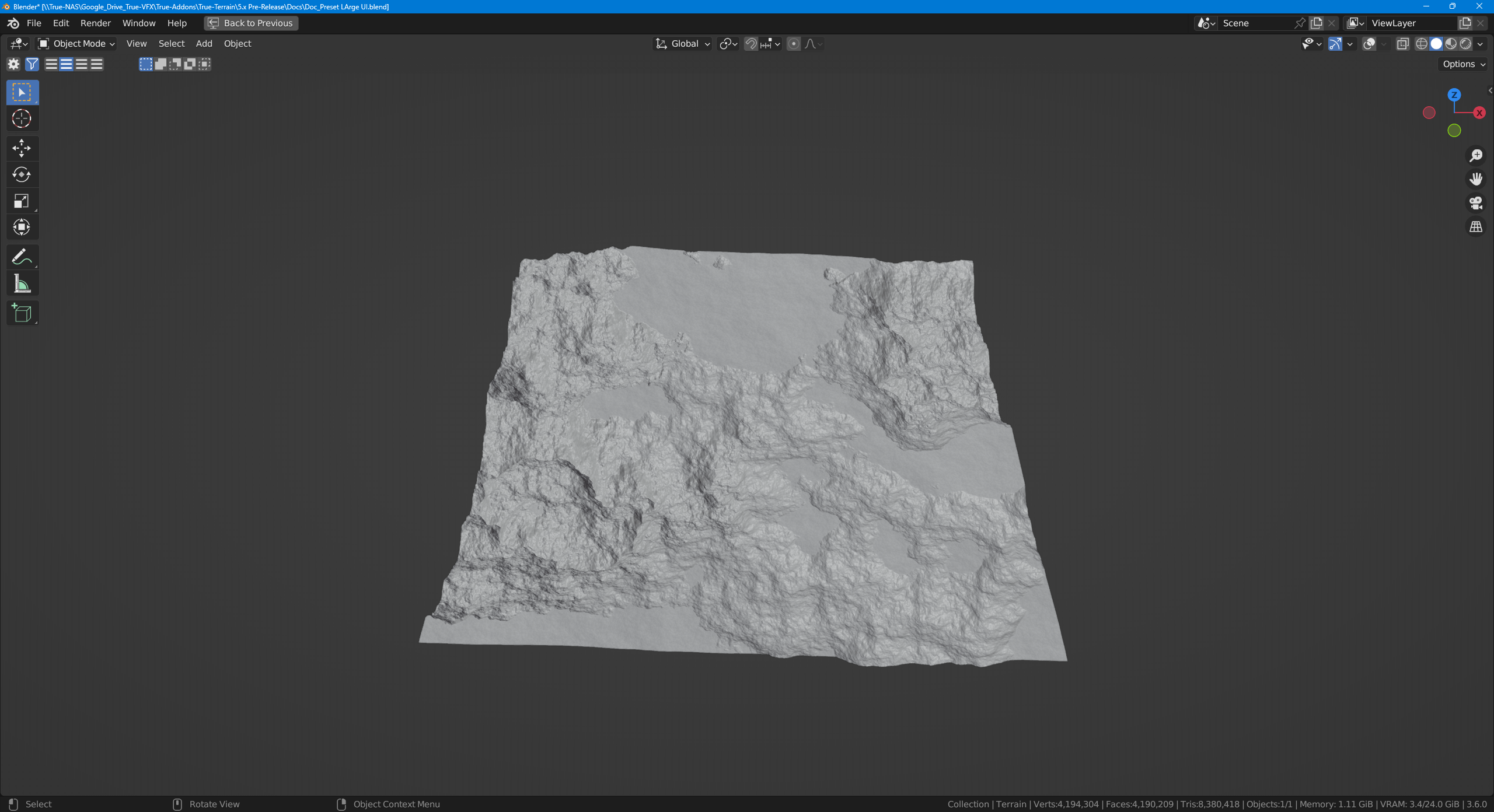Toggle X-ray display mode
1494x812 pixels.
(1403, 44)
